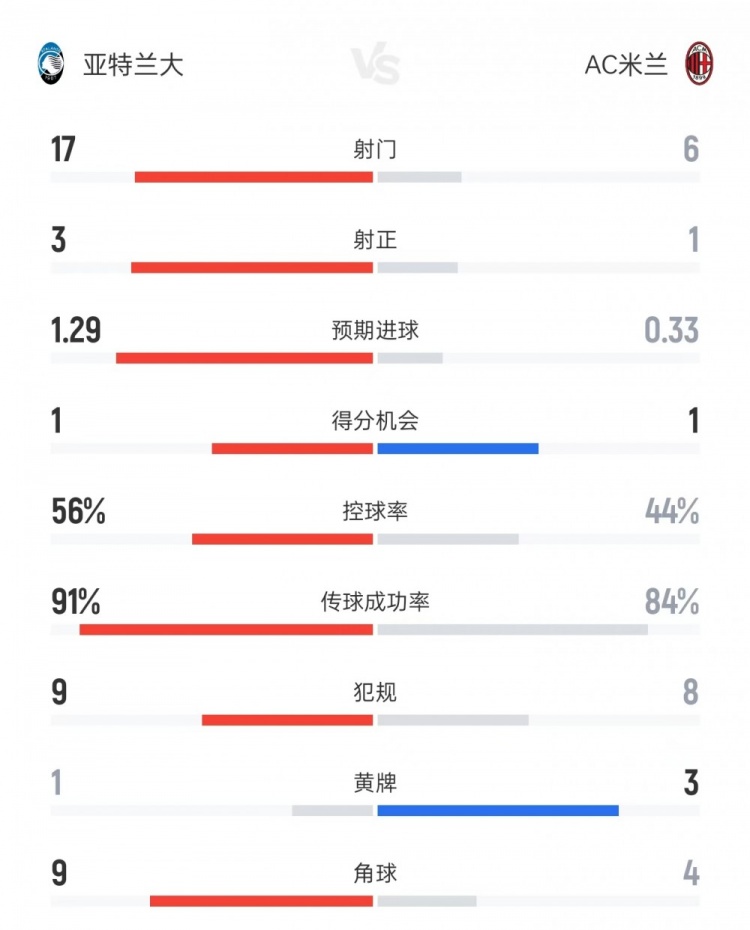The width and height of the screenshot is (750, 930).
Task: Open the AC米兰 team name
Action: 625,64
